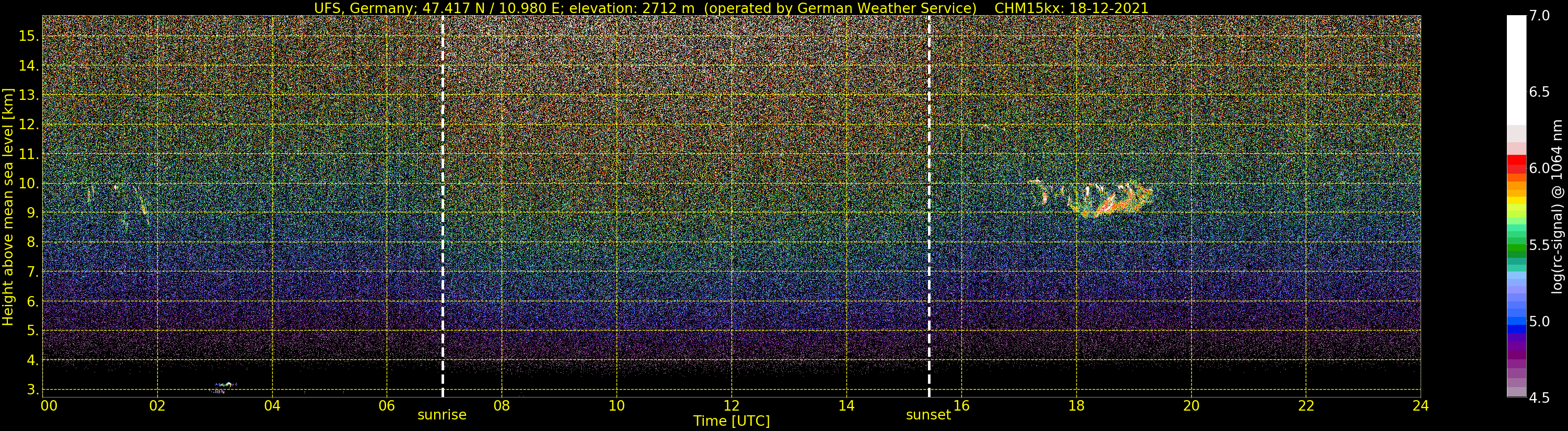Click time axis tick "08"

point(502,406)
